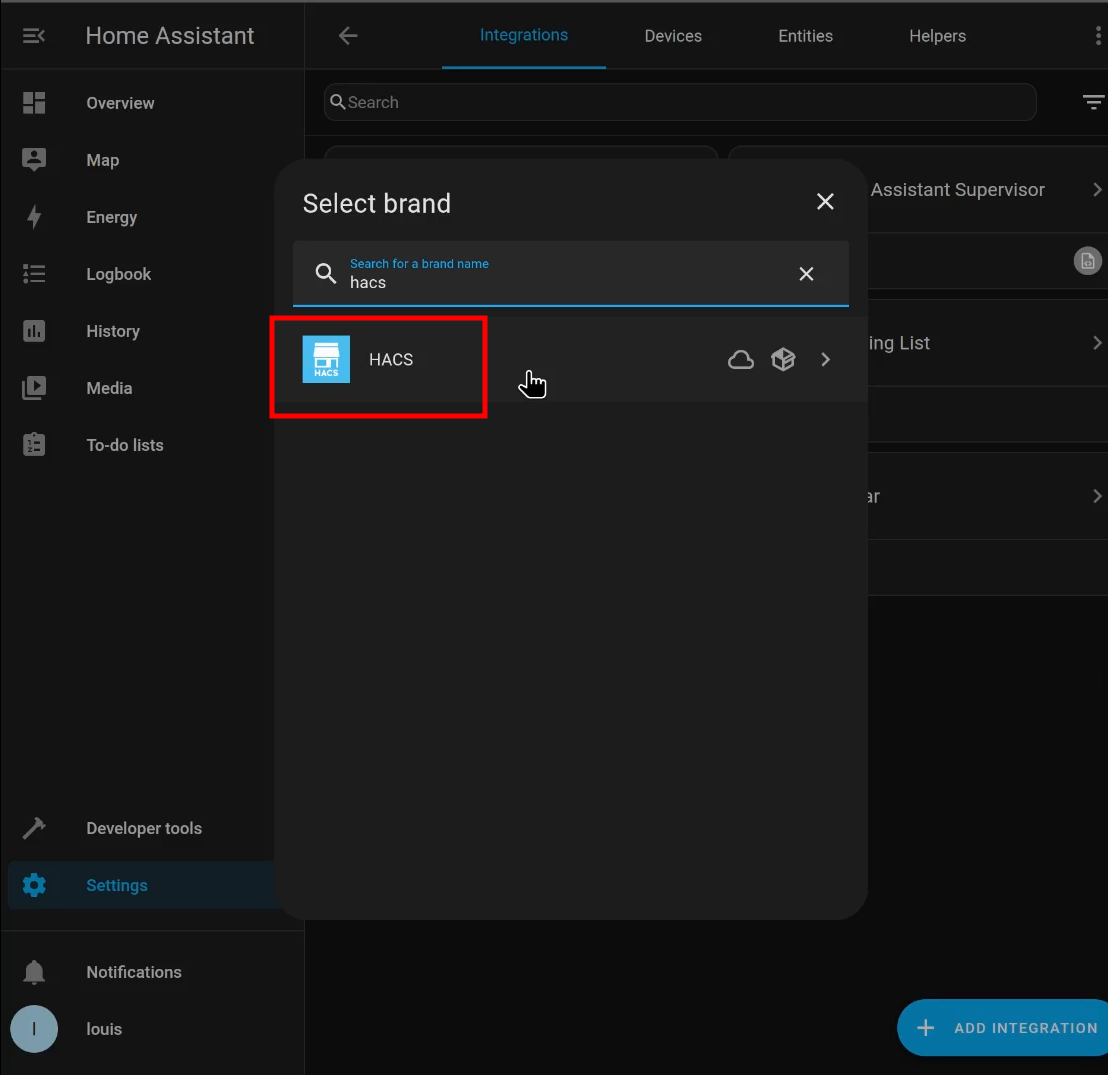The height and width of the screenshot is (1075, 1108).
Task: Switch to the Helpers tab
Action: 937,36
